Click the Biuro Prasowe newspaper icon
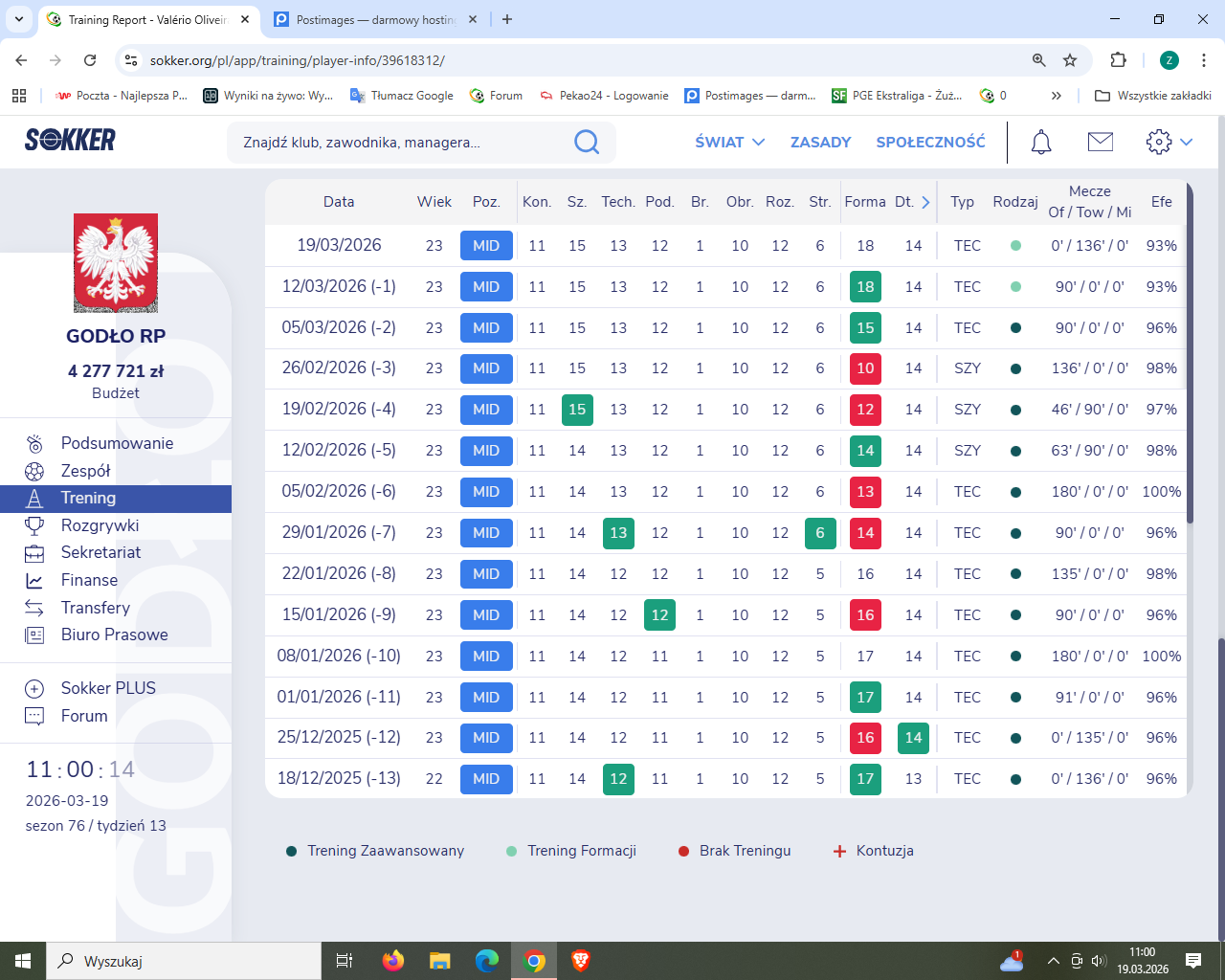The height and width of the screenshot is (980, 1225). tap(34, 635)
